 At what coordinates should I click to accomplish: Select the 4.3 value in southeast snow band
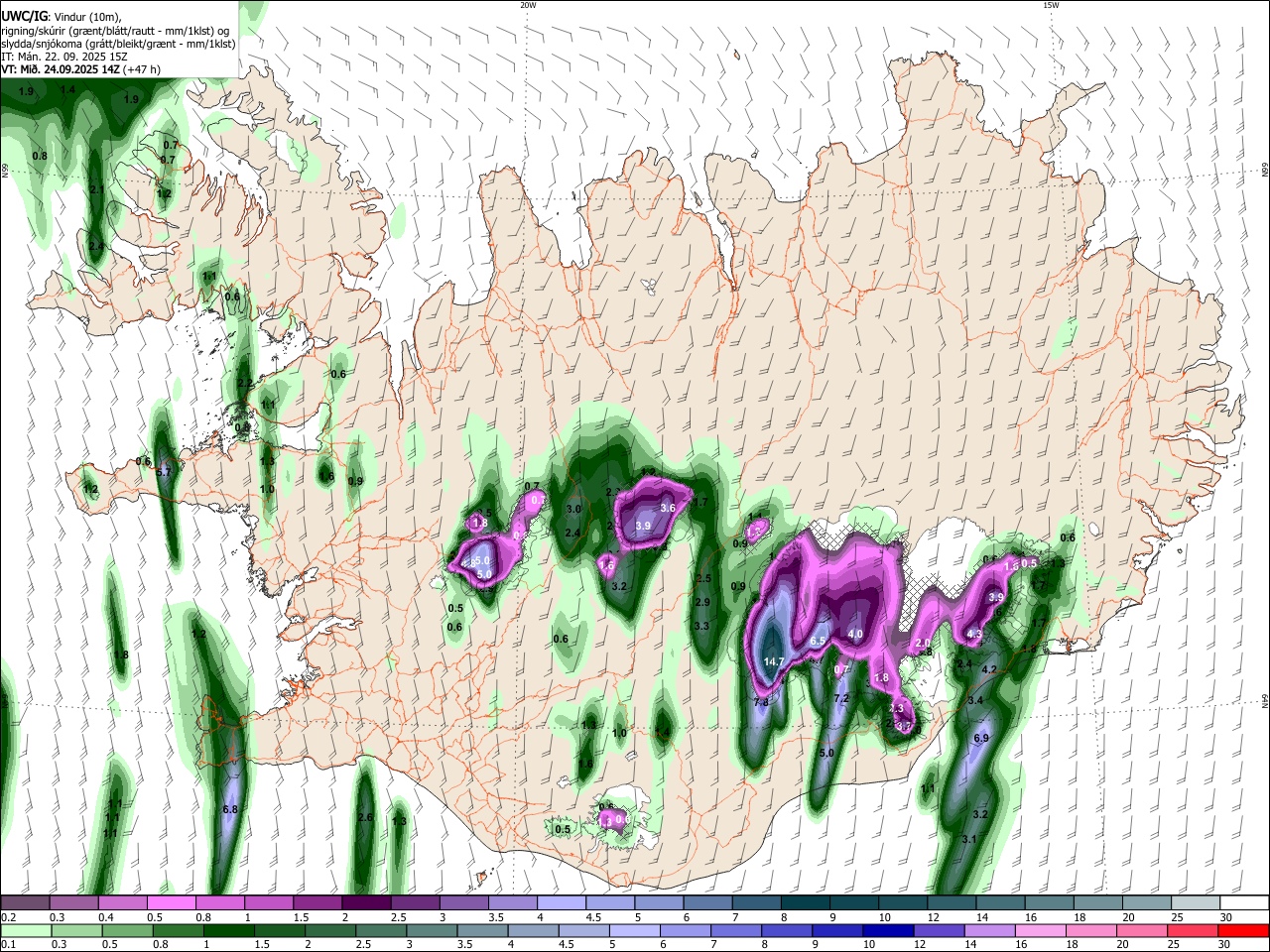pyautogui.click(x=974, y=635)
